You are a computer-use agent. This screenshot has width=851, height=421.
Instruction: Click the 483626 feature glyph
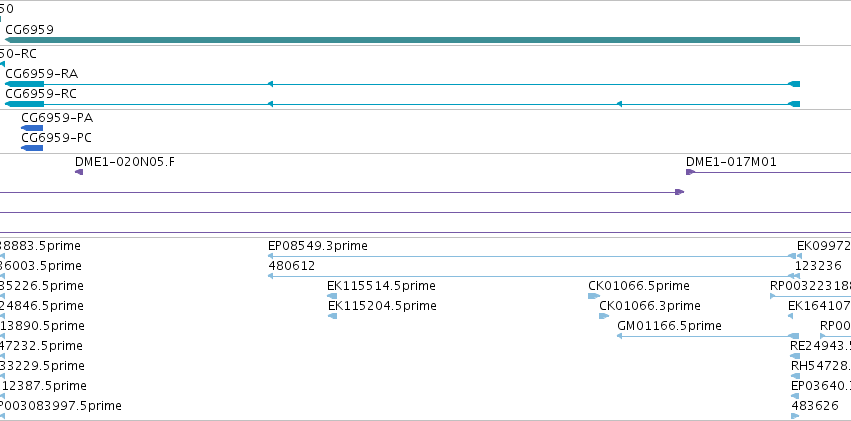point(795,416)
